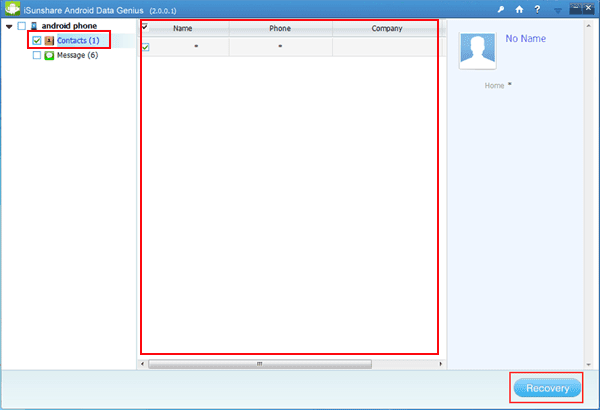Screen dimensions: 600x410
Task: Click the horizontal scrollbar thumb
Action: point(260,364)
